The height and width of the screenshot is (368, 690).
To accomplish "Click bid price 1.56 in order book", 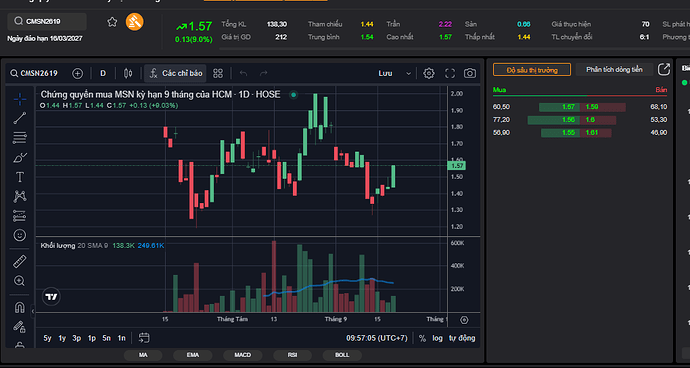I will tap(568, 120).
